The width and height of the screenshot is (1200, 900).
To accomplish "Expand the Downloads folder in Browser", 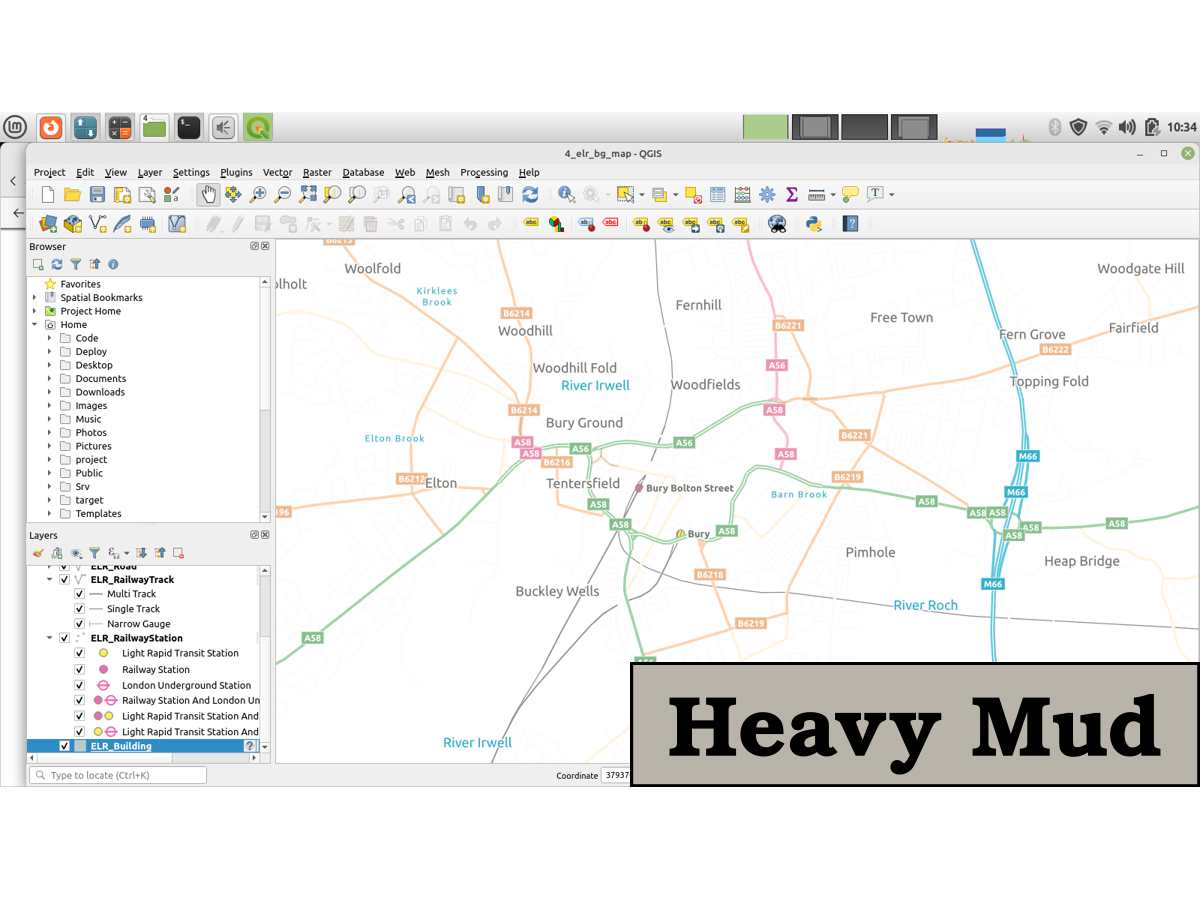I will (49, 392).
